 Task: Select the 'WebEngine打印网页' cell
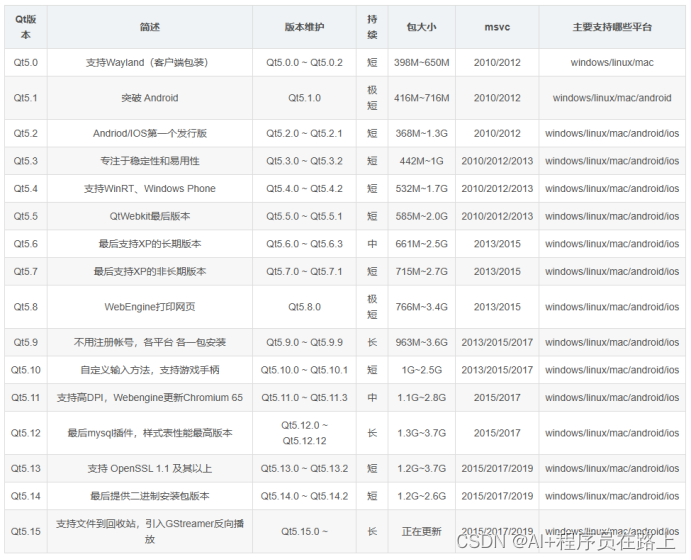150,307
